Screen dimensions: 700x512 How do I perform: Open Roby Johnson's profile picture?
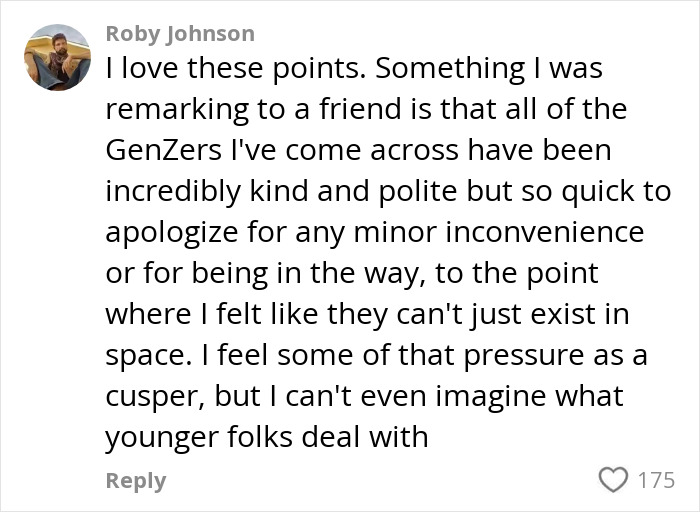click(x=58, y=57)
